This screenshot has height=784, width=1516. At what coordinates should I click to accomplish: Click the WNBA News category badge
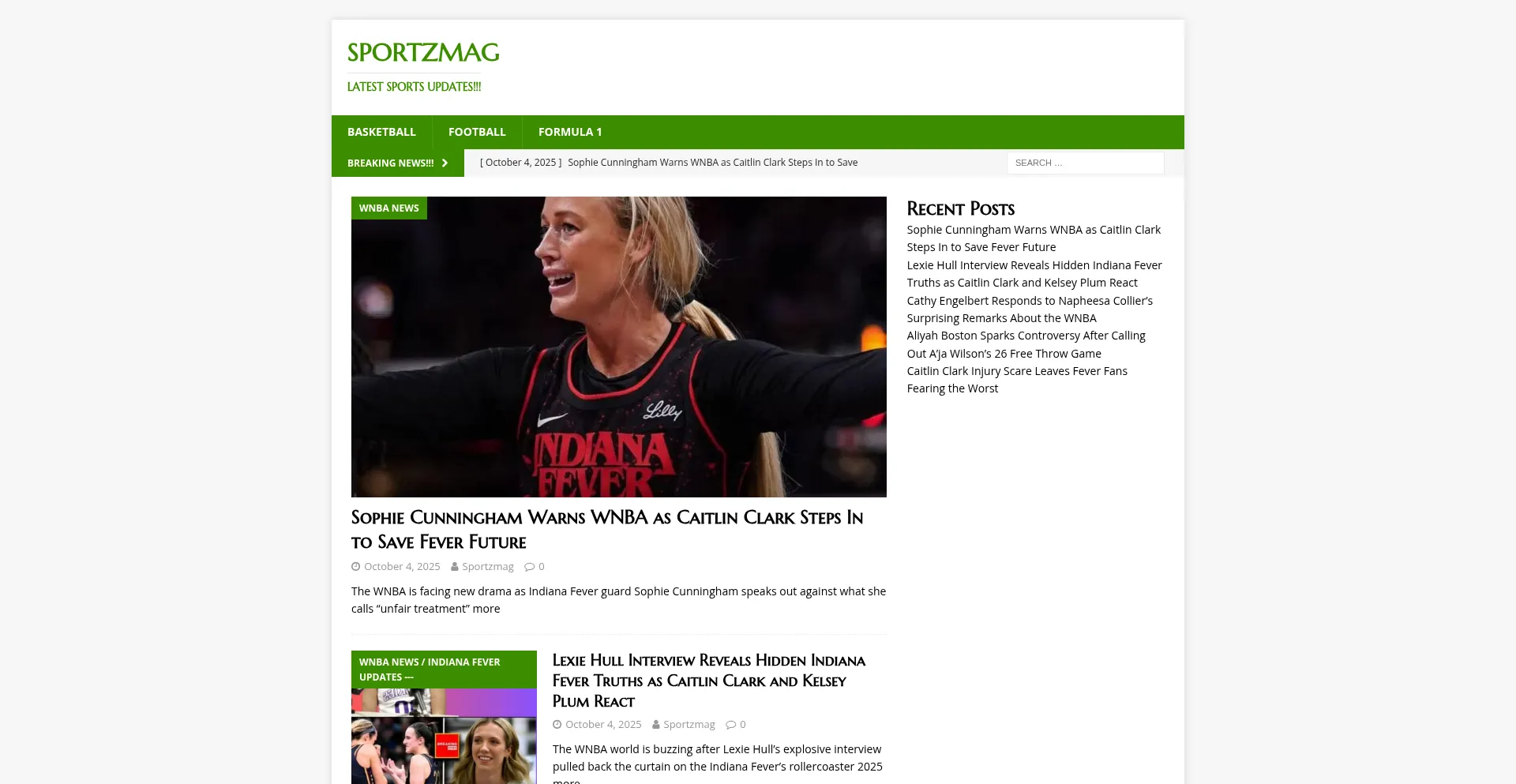click(x=388, y=208)
